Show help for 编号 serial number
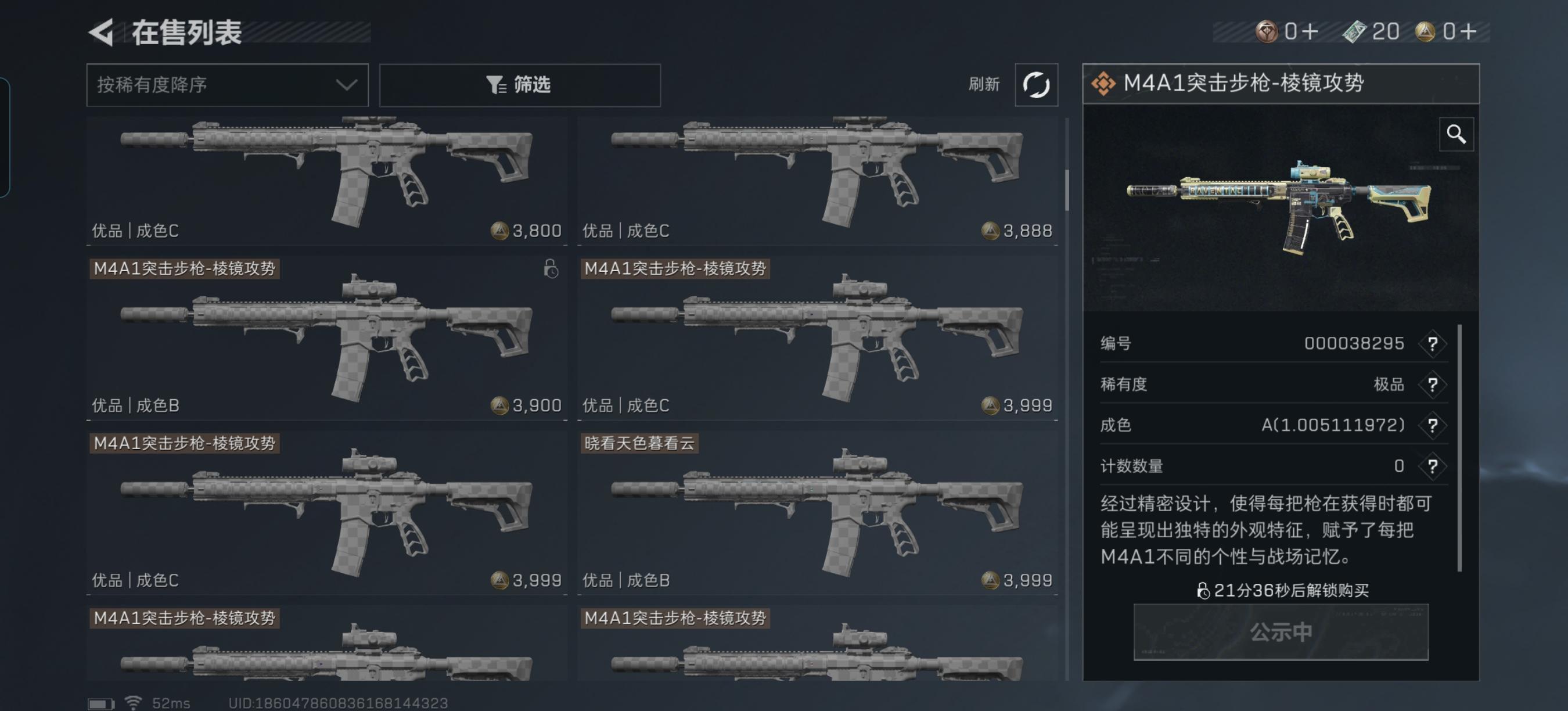Viewport: 1568px width, 711px height. [1432, 344]
